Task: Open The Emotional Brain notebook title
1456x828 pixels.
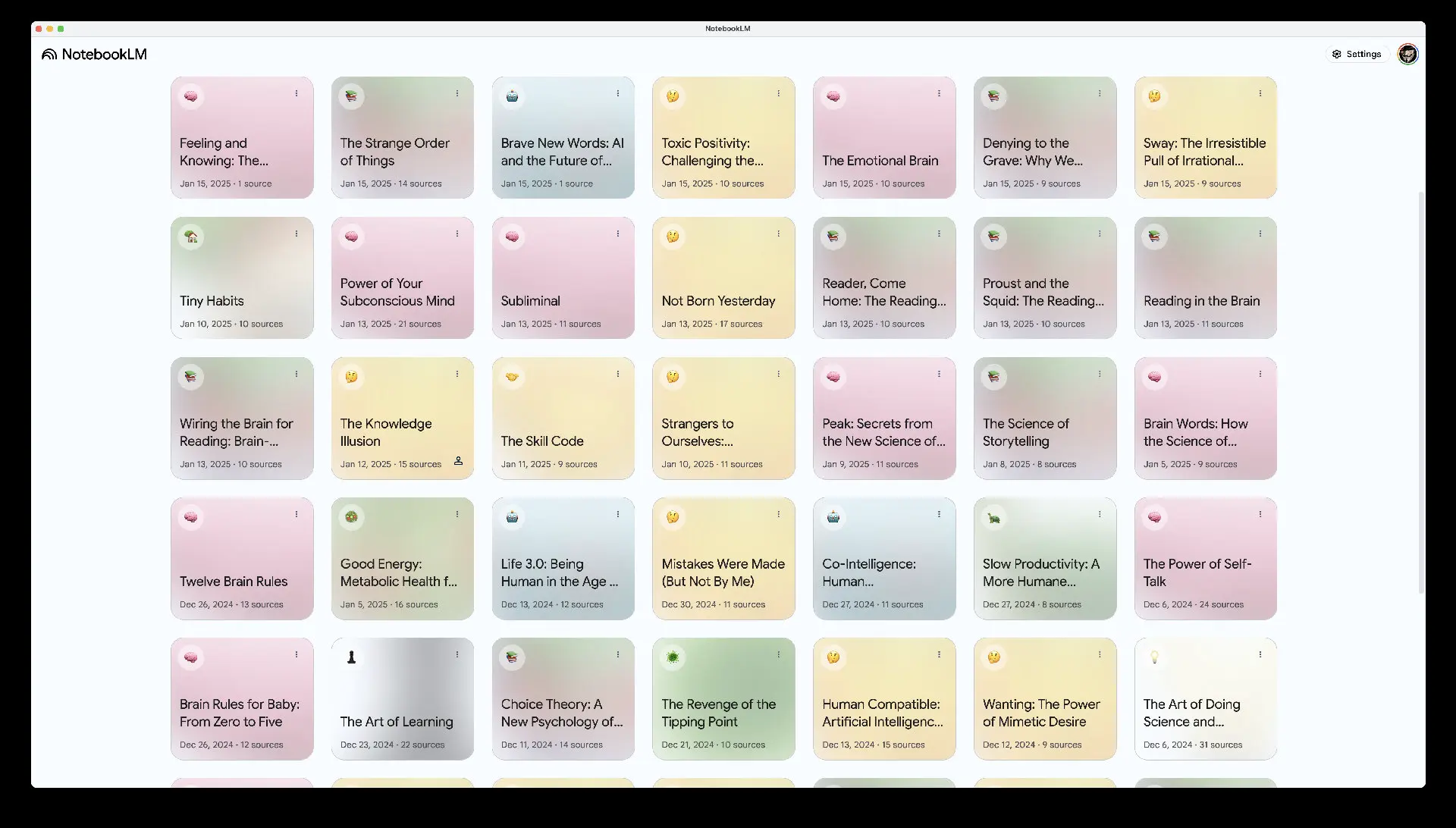Action: click(880, 161)
